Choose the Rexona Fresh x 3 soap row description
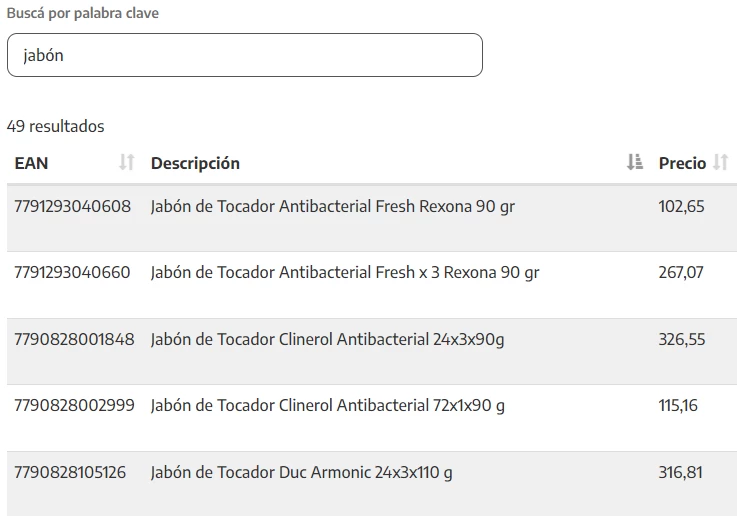Image resolution: width=737 pixels, height=516 pixels. pos(345,272)
